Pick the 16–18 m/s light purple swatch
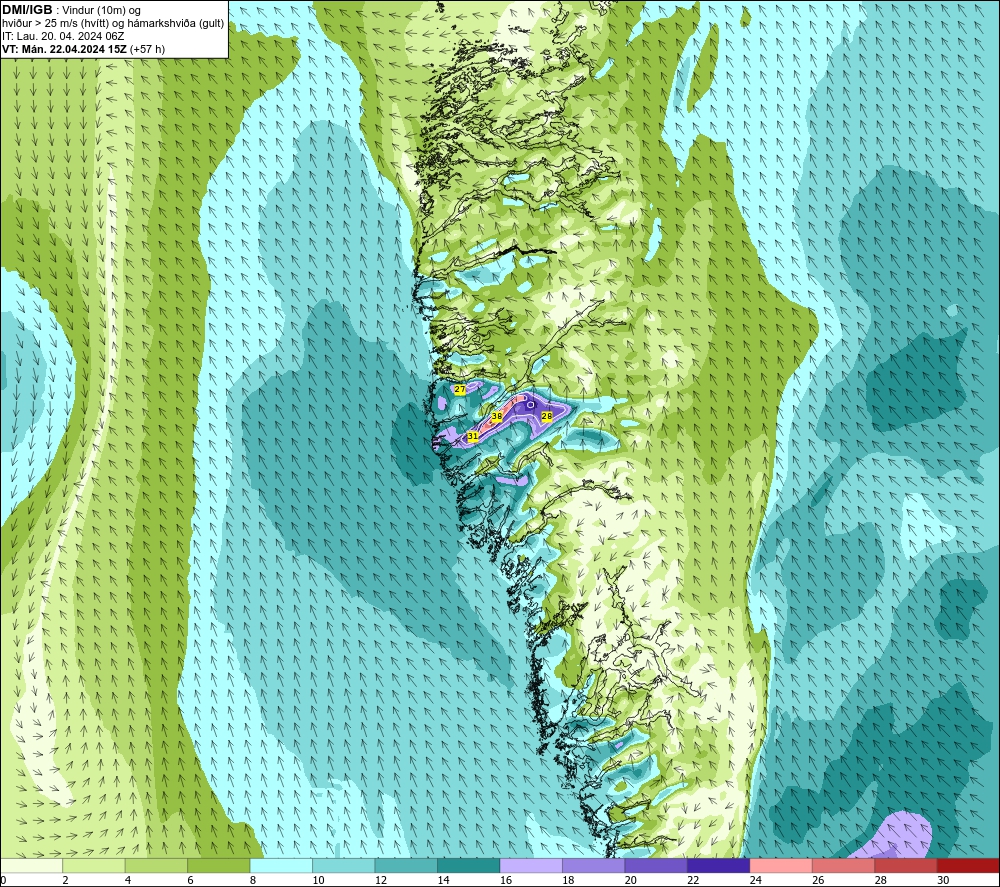1000x887 pixels. point(531,865)
